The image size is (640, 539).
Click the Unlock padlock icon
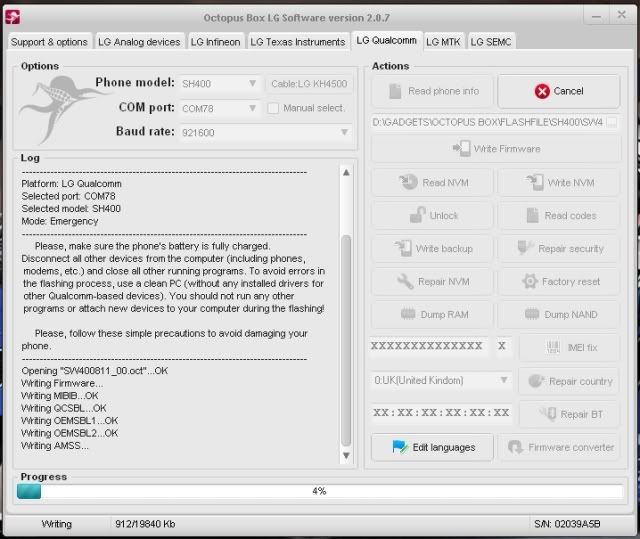tap(418, 215)
